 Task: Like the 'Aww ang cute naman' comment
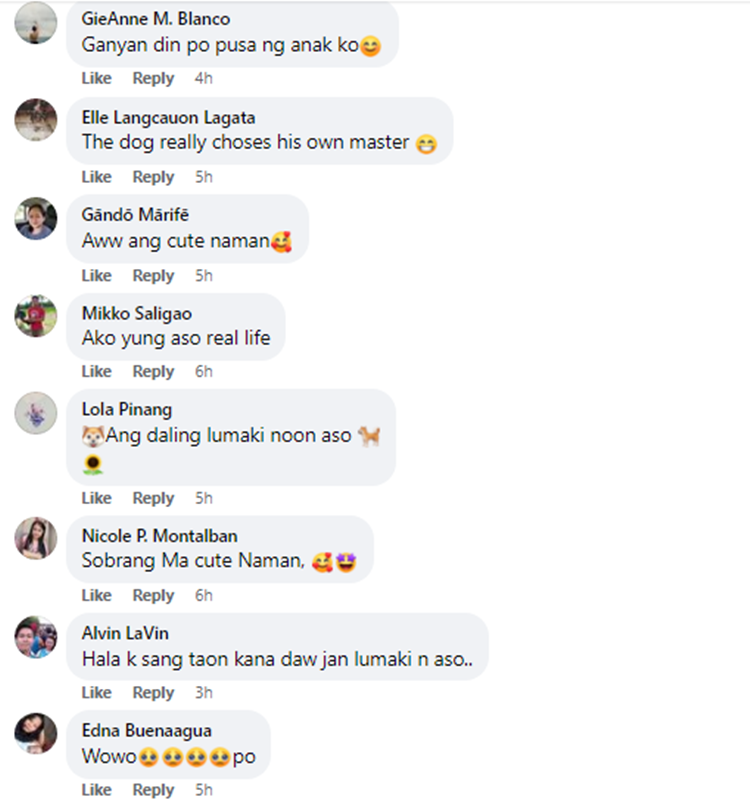click(x=97, y=276)
